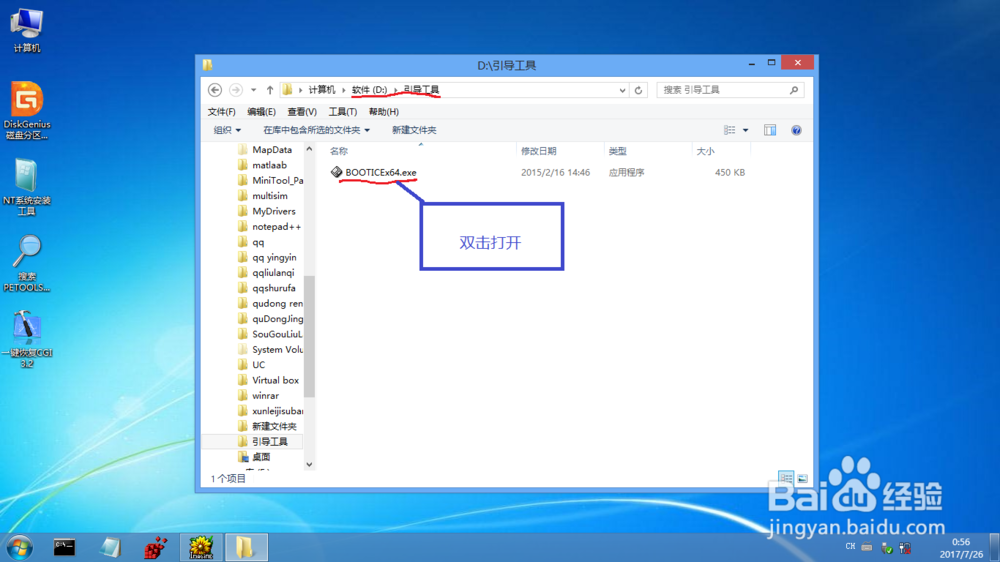This screenshot has width=1000, height=562.
Task: Toggle the preview pane button
Action: click(770, 130)
